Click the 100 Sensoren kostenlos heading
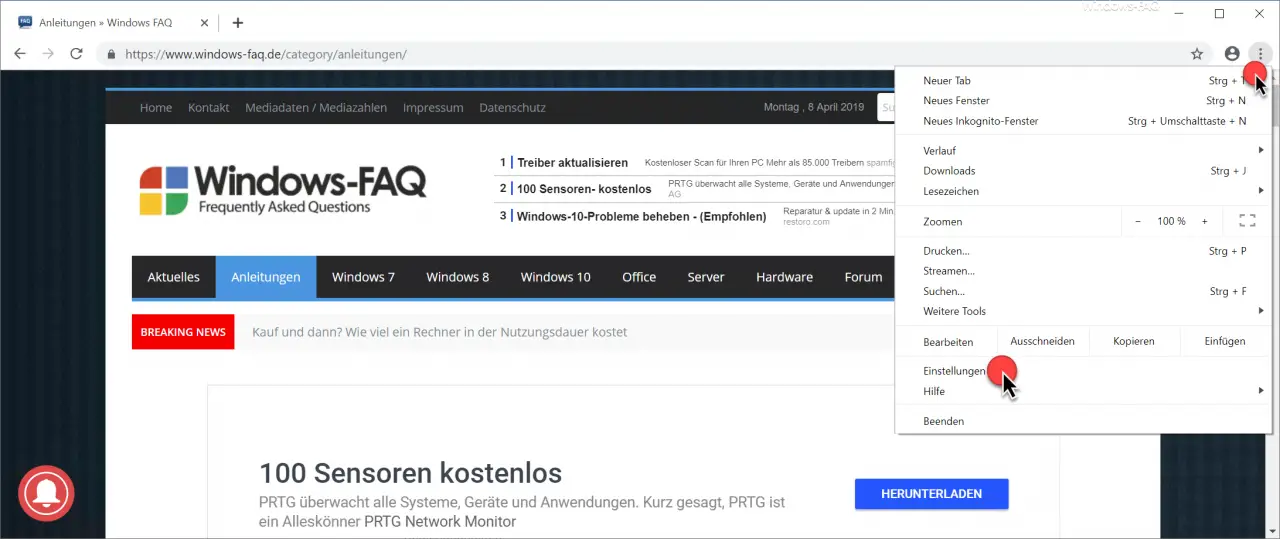The width and height of the screenshot is (1280, 539). (410, 472)
